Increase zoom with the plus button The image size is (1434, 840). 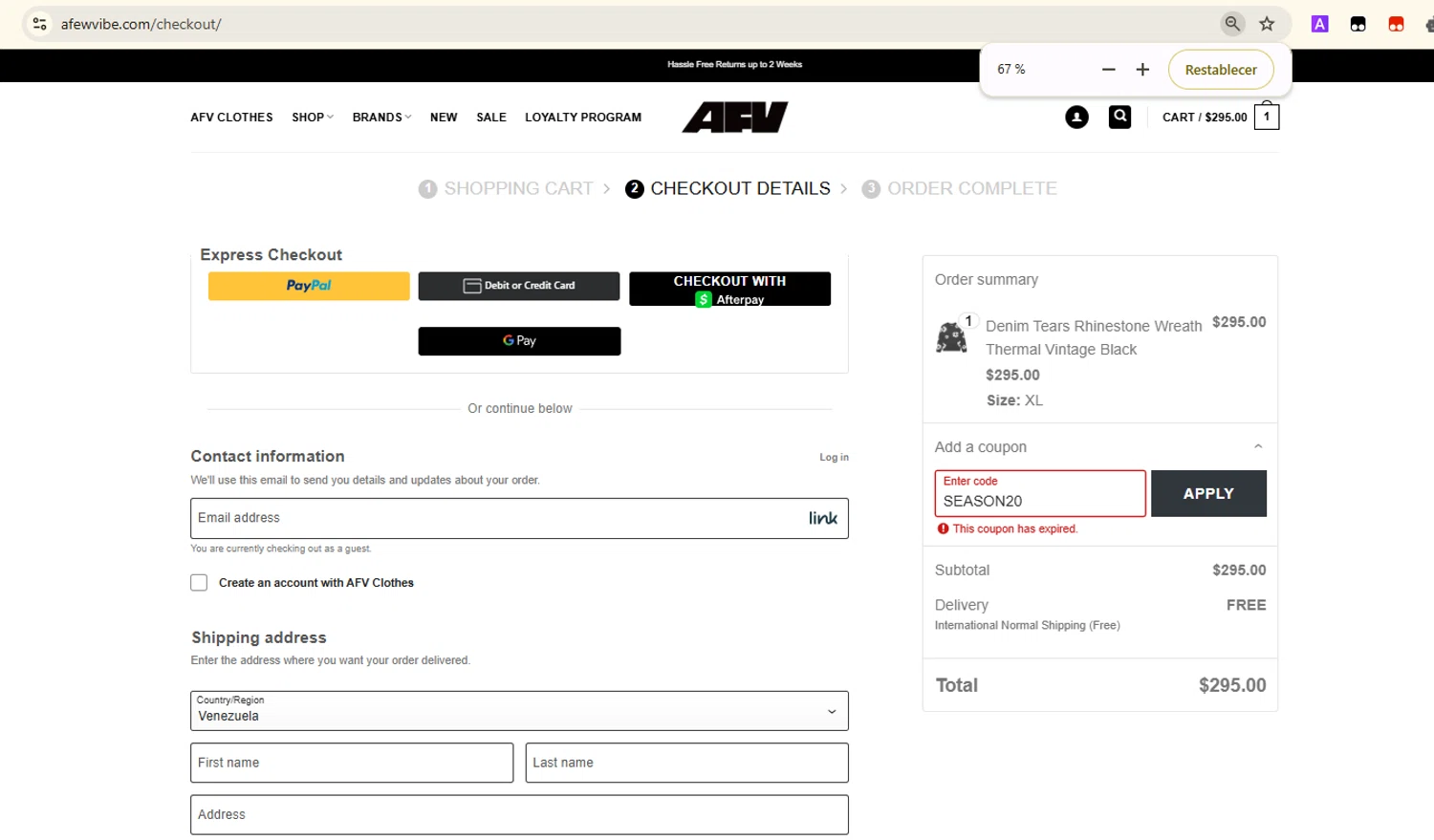[x=1141, y=70]
